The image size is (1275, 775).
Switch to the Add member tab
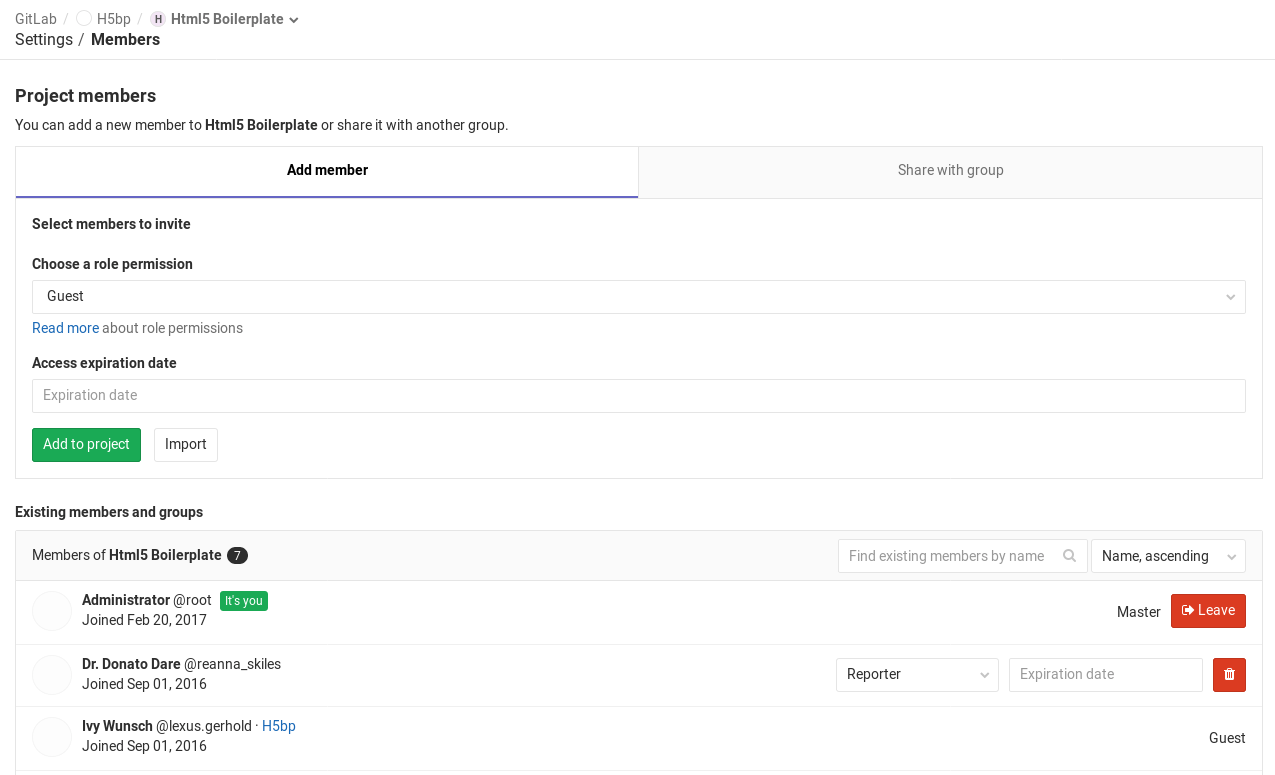point(327,171)
